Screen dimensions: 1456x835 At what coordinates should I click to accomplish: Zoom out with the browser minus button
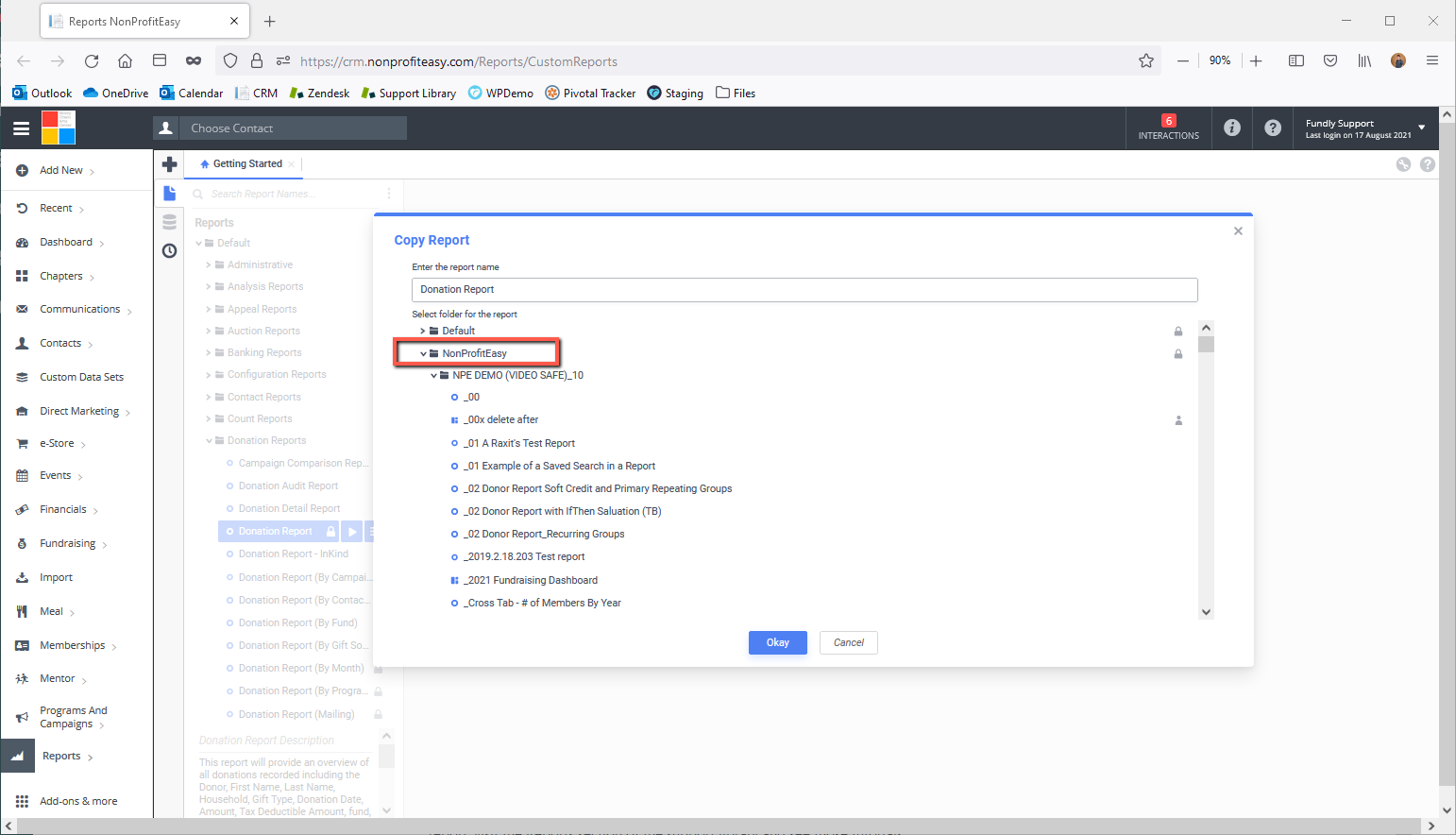coord(1182,61)
